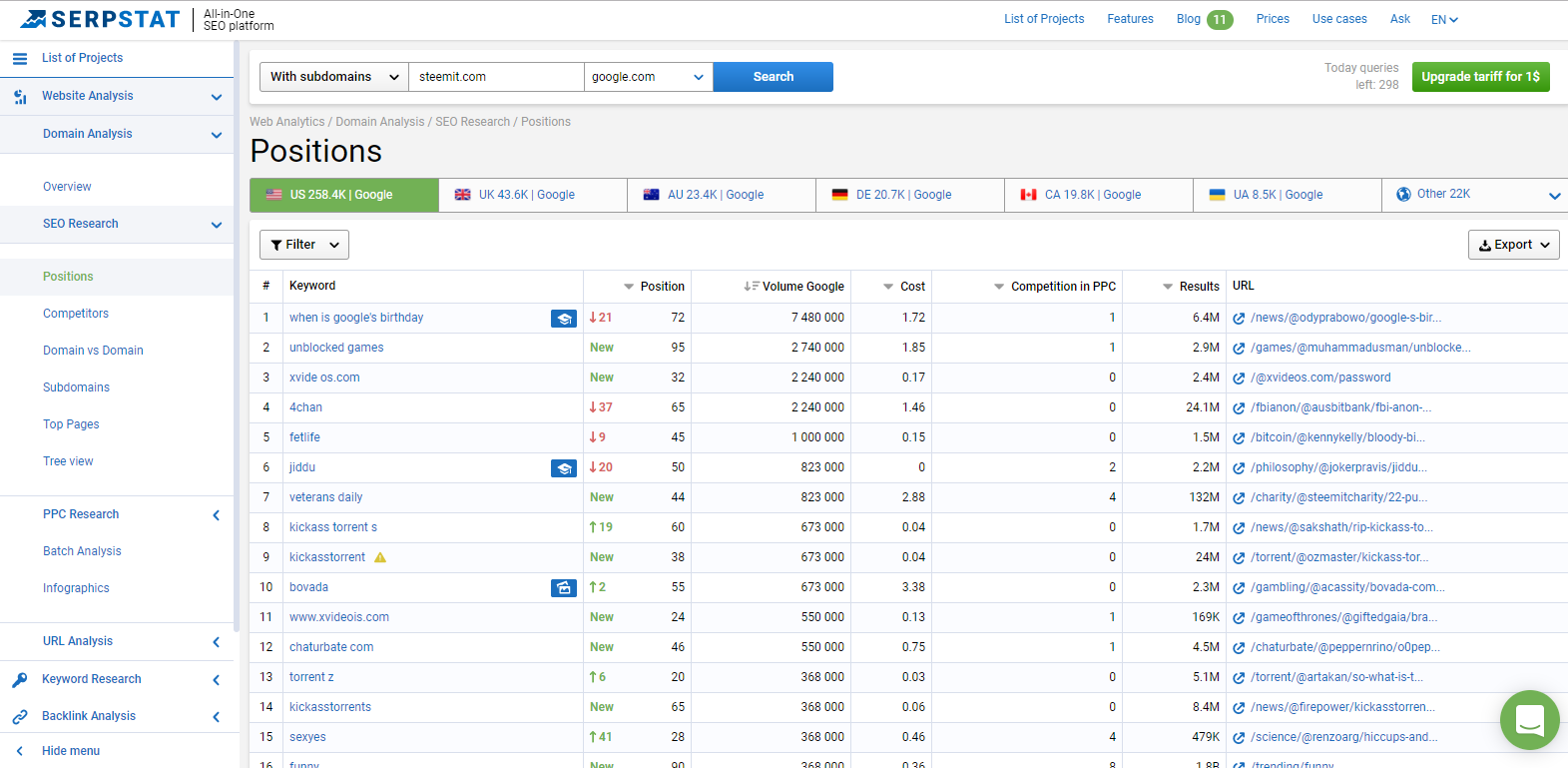Open external link icon for /news/@odyprabowo URL
The width and height of the screenshot is (1568, 768).
1239,319
